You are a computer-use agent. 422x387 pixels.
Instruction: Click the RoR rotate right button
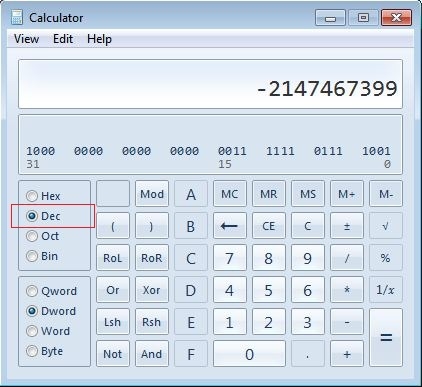click(x=152, y=258)
